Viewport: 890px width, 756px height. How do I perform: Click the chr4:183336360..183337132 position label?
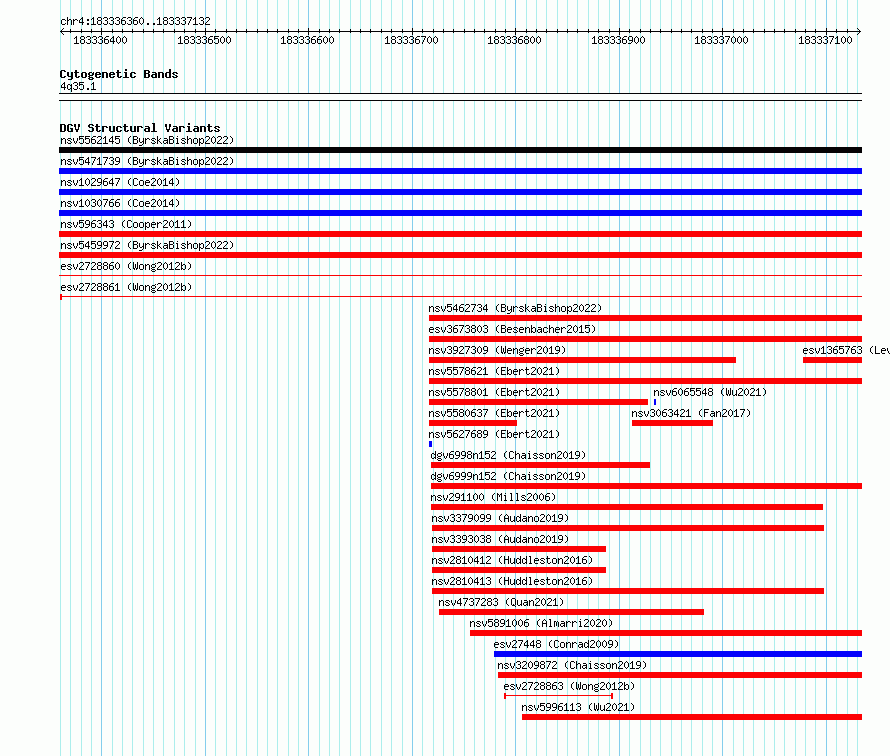[x=135, y=21]
